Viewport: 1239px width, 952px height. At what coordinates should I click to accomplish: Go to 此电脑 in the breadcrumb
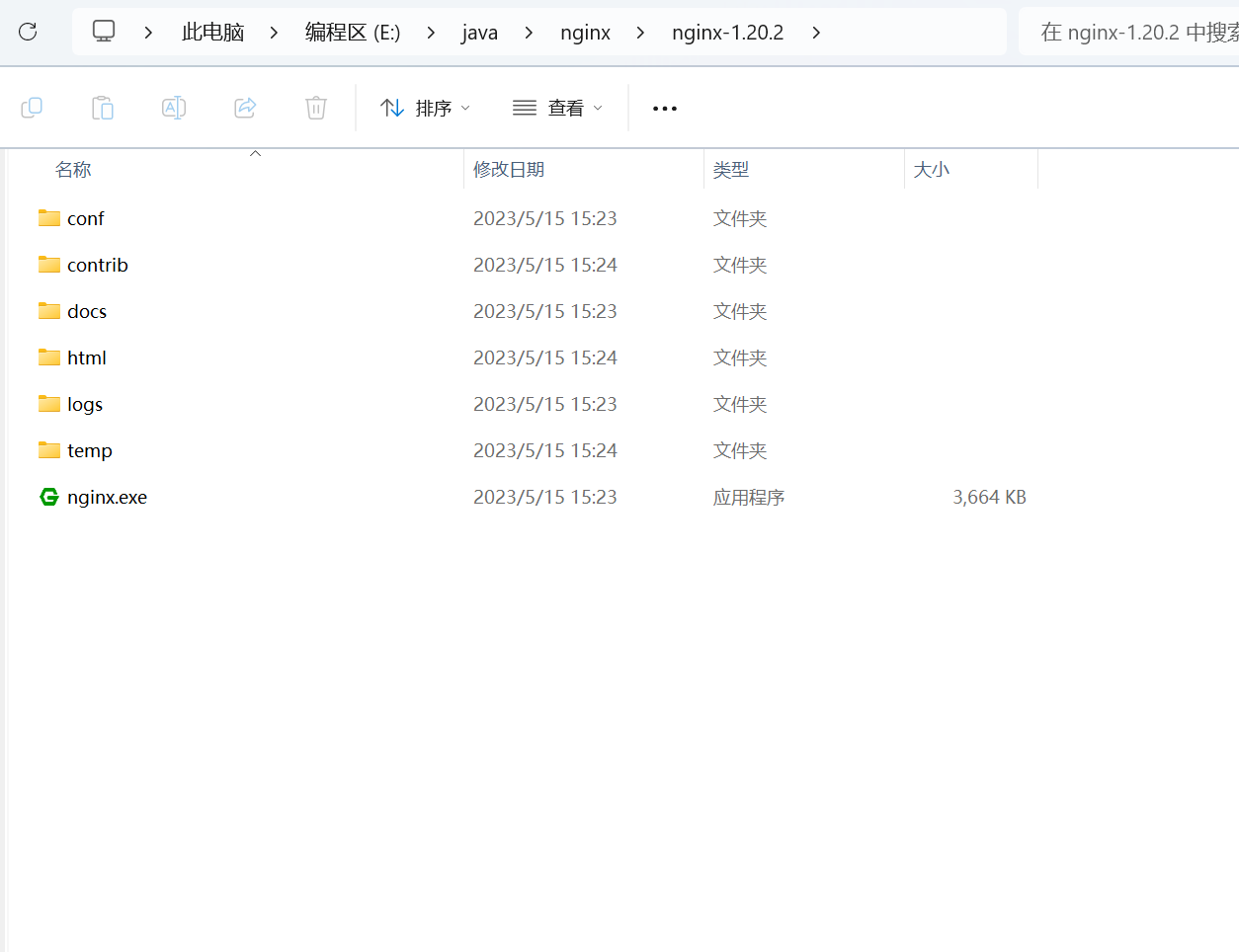tap(212, 33)
